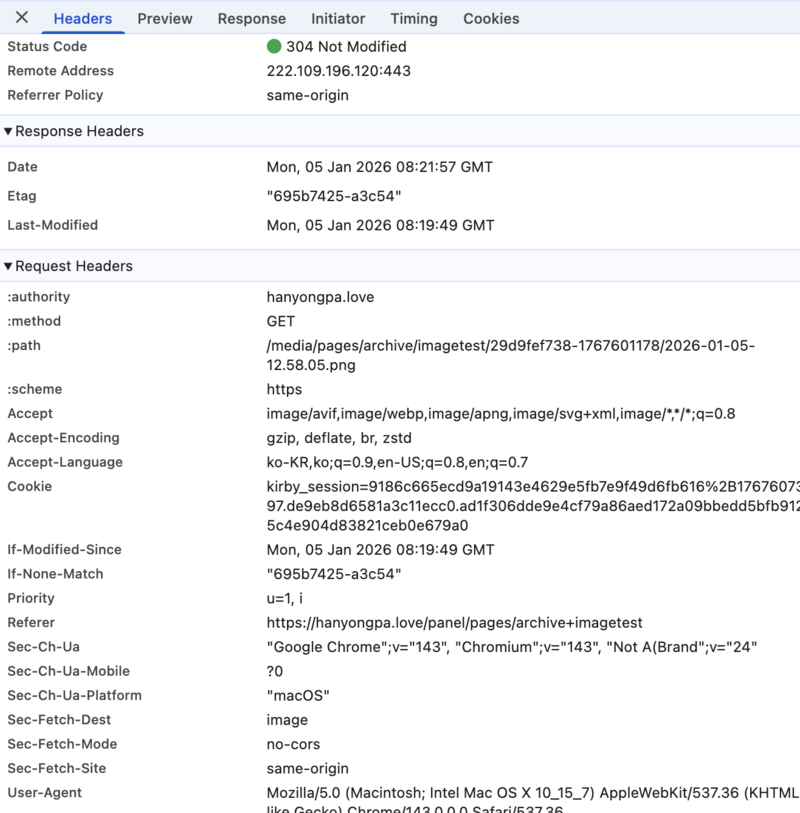
Task: Click the Referer URL value
Action: (454, 622)
